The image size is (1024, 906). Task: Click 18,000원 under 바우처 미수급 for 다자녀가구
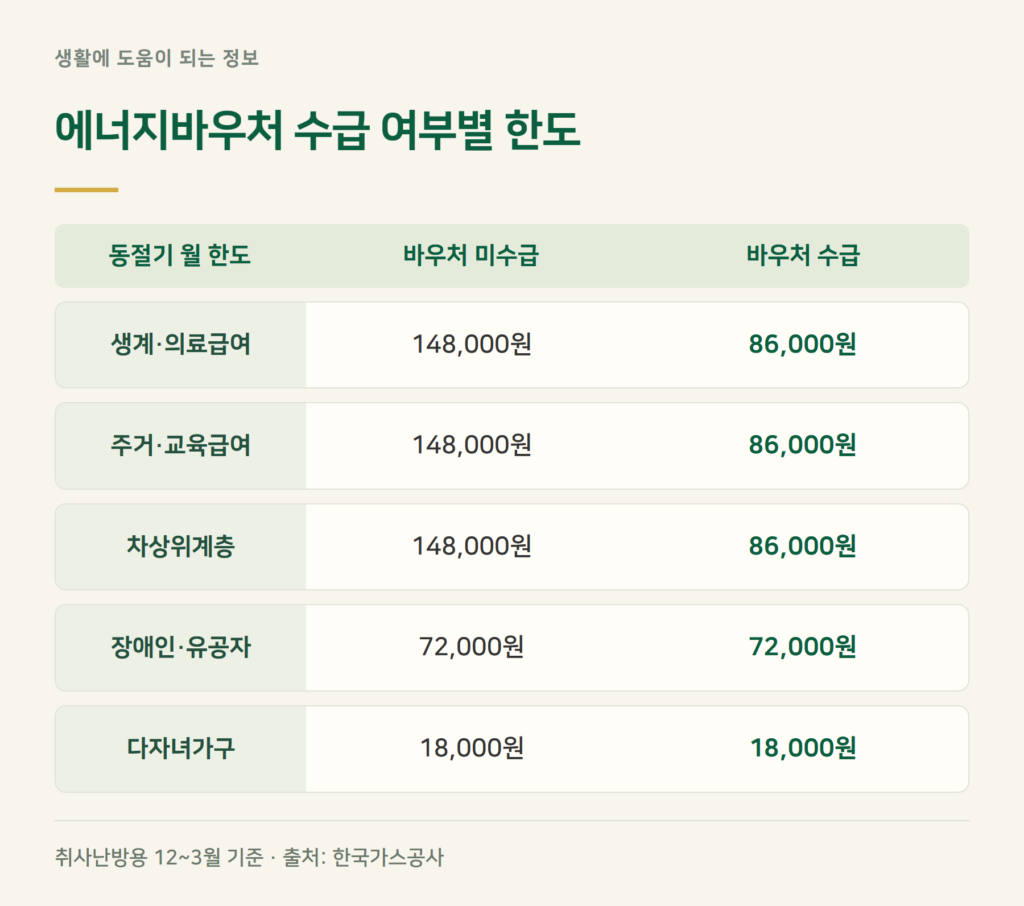tap(472, 749)
